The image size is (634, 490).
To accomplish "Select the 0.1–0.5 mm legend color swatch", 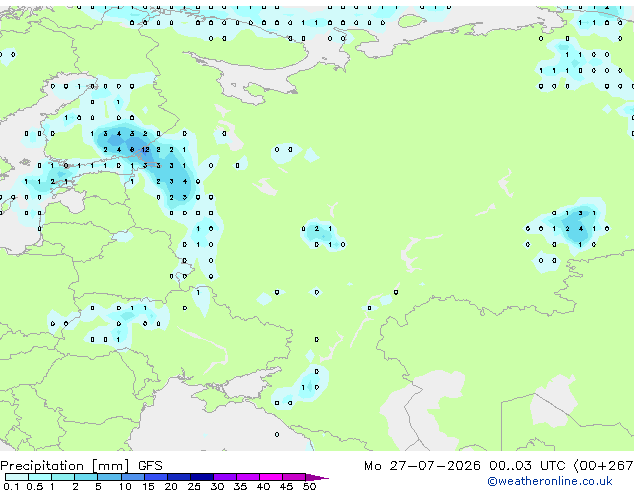I will click(x=17, y=477).
